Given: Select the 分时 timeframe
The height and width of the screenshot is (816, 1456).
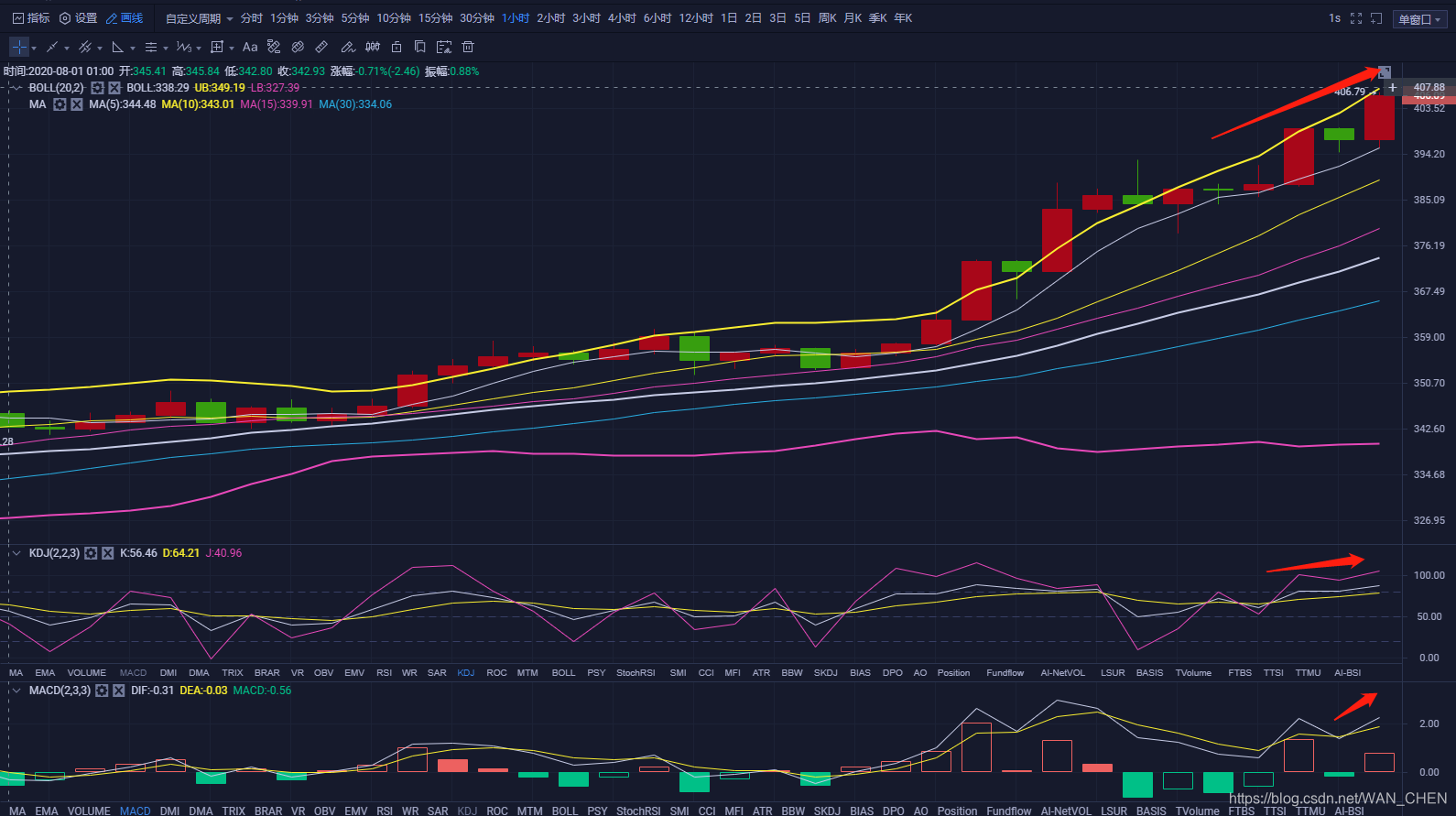Looking at the screenshot, I should (252, 18).
